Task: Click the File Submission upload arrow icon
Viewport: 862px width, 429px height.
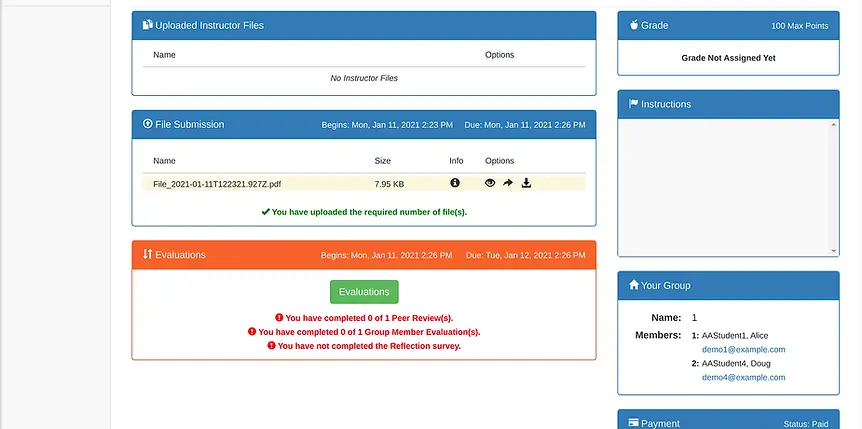Action: 147,124
